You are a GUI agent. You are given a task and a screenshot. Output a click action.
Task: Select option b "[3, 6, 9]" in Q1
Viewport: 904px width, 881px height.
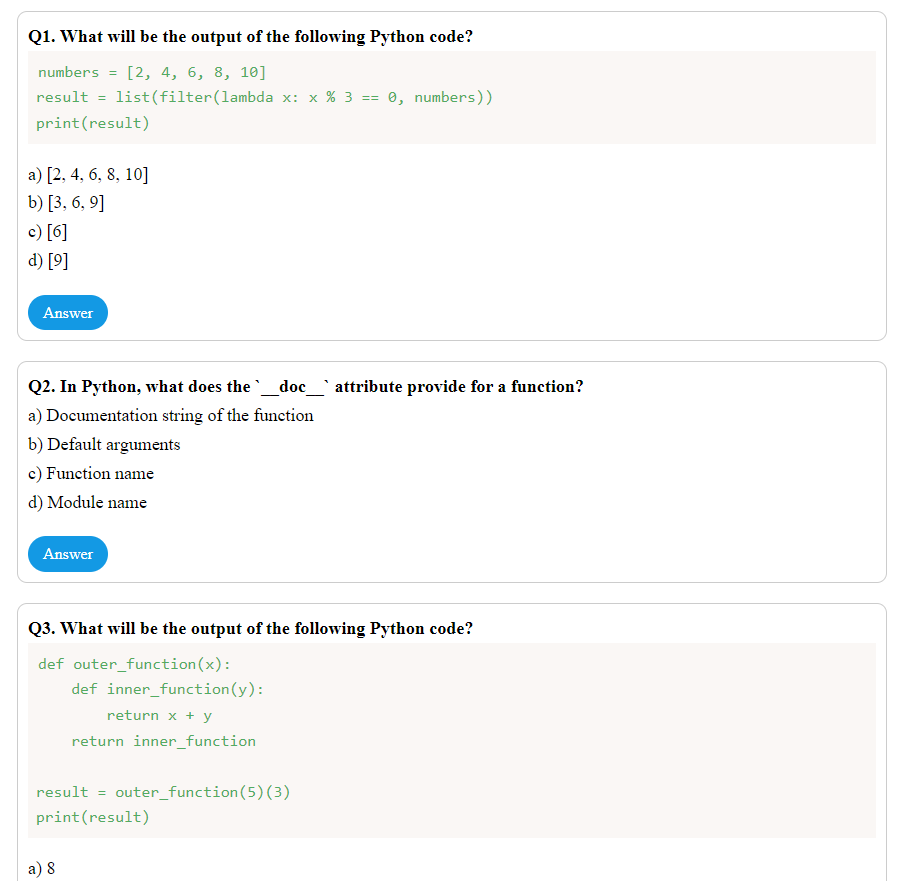(x=70, y=202)
